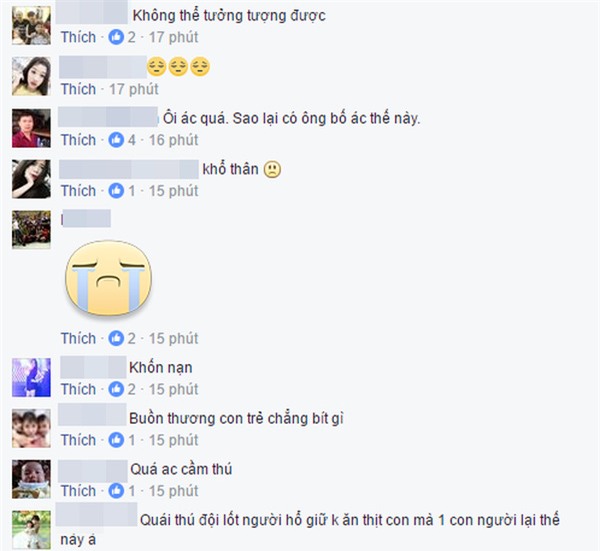Viewport: 600px width, 551px height.
Task: Click the like icon under 'Quá ac cầm thú'
Action: coord(116,491)
